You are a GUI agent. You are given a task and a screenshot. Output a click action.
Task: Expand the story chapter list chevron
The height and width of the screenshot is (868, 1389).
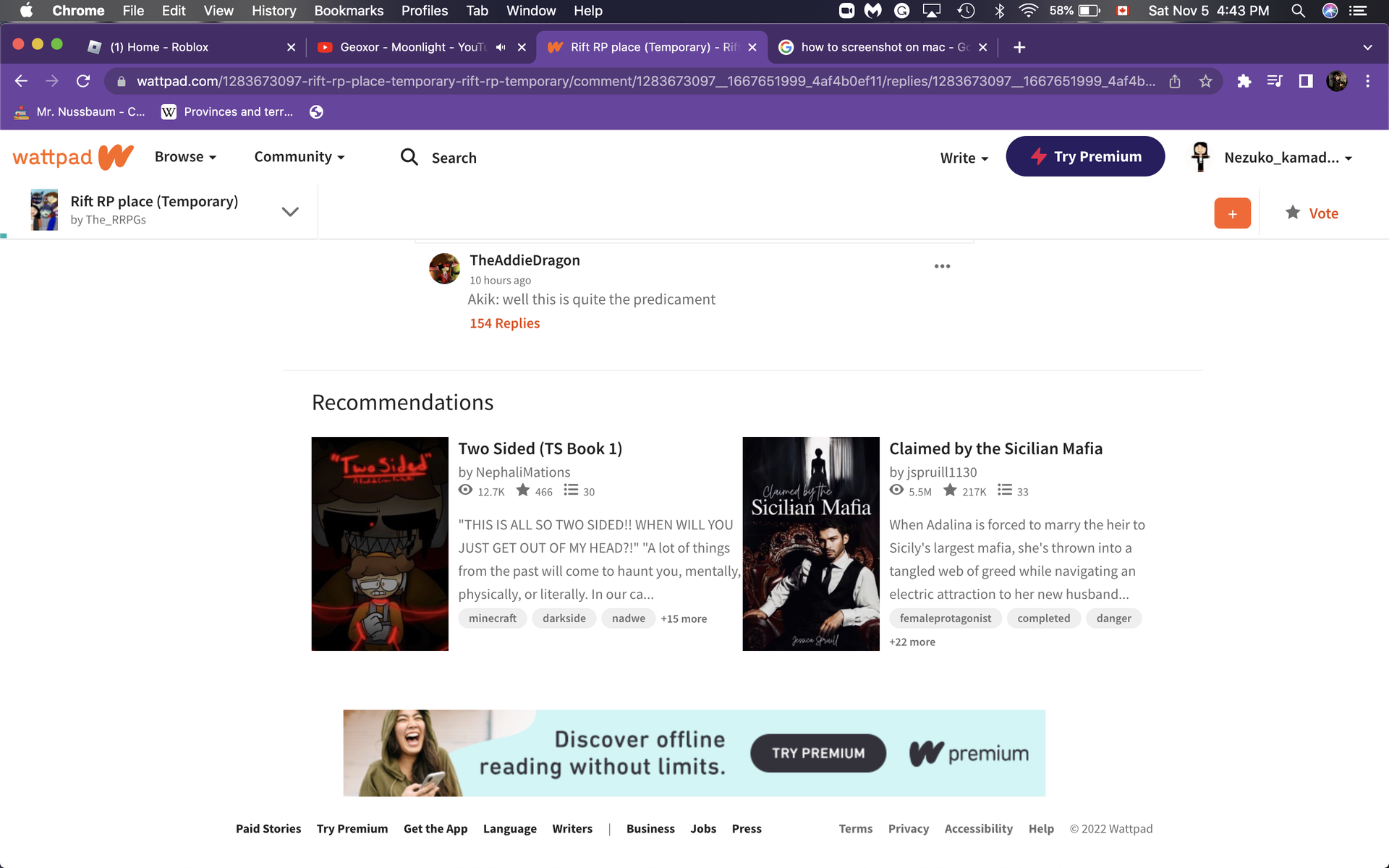pyautogui.click(x=290, y=212)
